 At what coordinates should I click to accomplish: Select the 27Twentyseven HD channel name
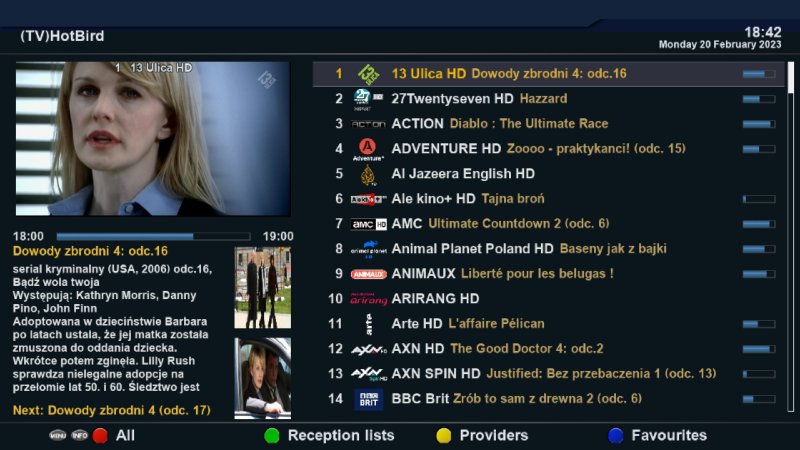click(452, 99)
